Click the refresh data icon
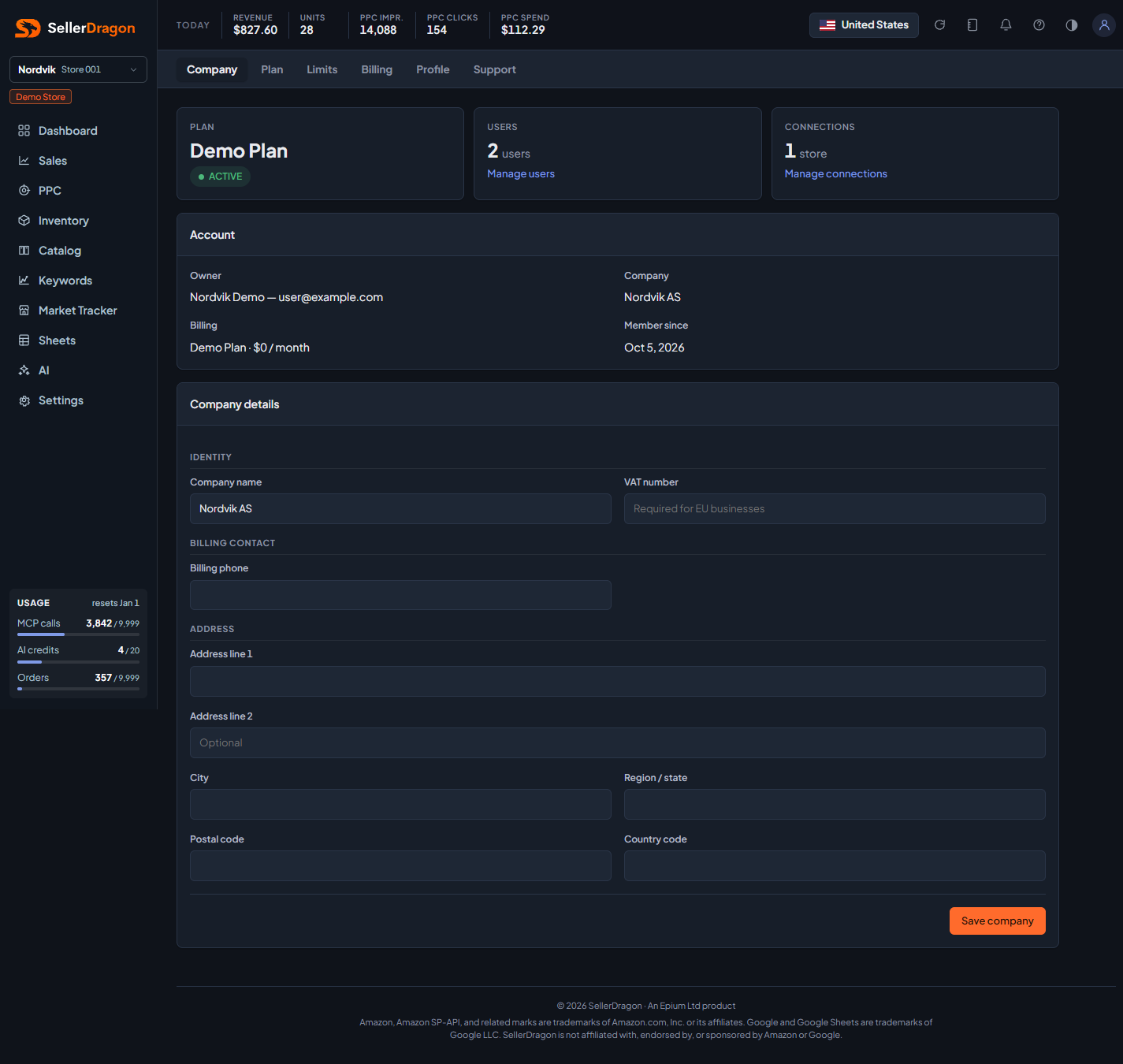 coord(939,25)
